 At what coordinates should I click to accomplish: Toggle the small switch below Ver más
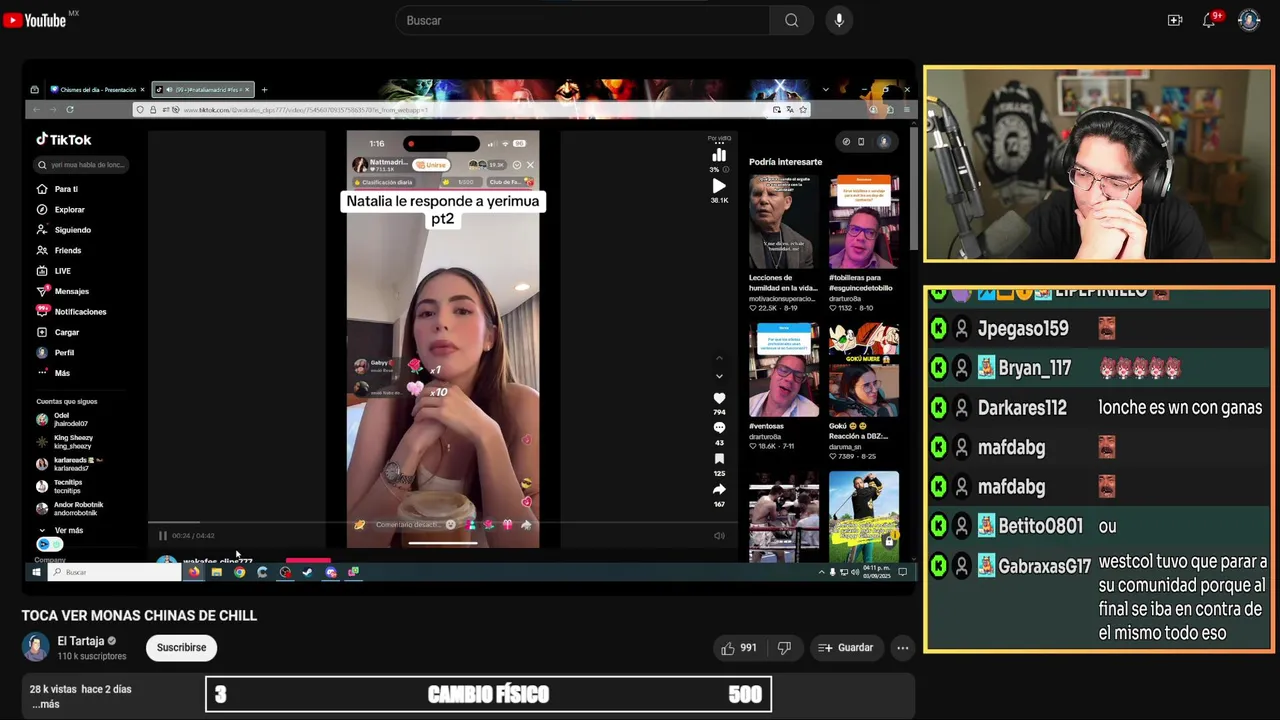(49, 544)
